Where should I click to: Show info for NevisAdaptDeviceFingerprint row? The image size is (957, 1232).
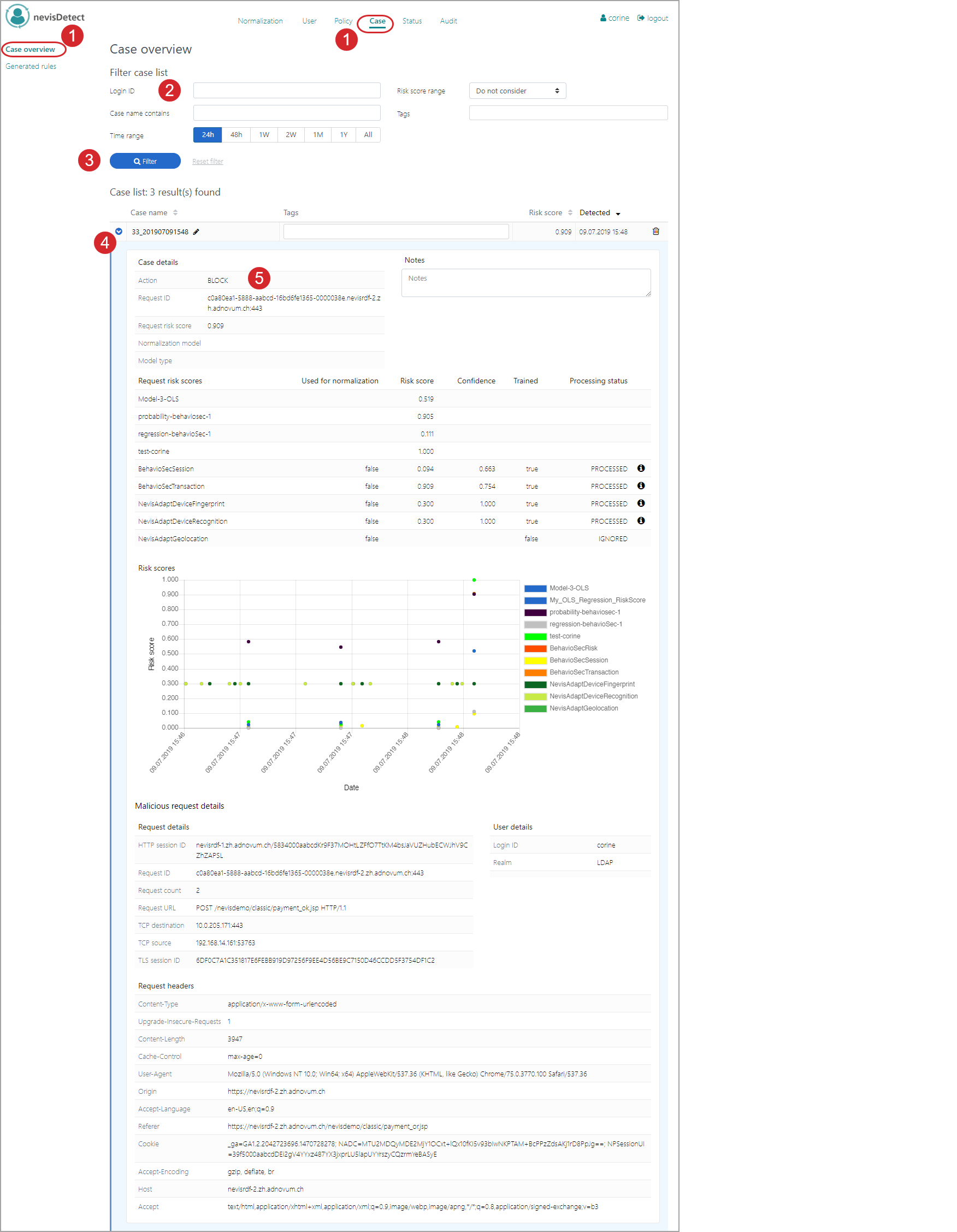641,503
